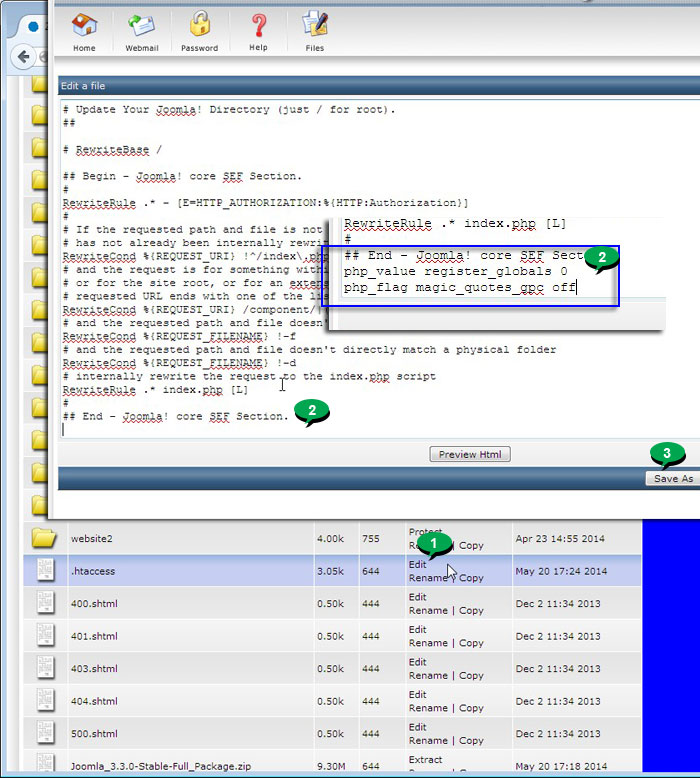
Task: Open the Password padlock icon
Action: tap(199, 24)
